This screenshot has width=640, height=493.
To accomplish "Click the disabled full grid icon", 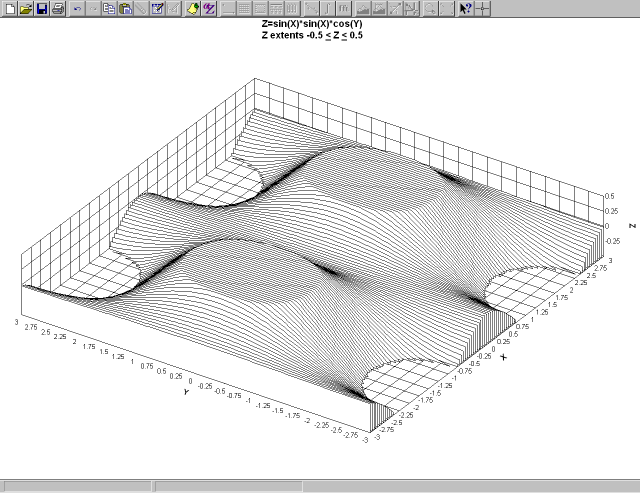I will [244, 9].
